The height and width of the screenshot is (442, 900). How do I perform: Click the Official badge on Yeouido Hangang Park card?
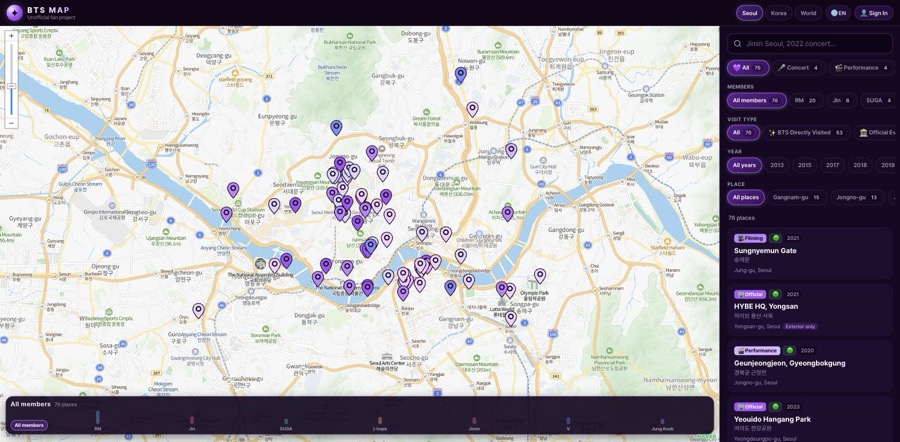click(x=750, y=407)
